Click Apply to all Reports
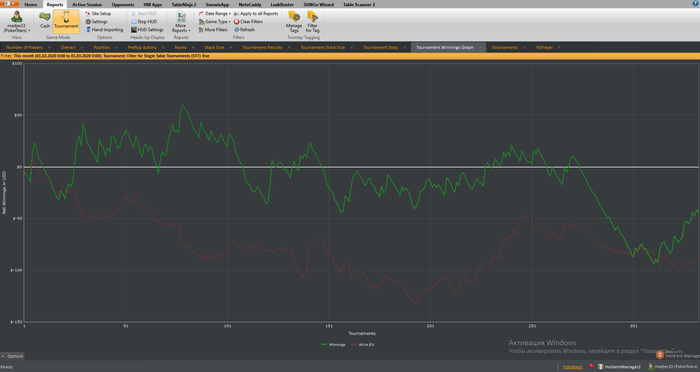 (x=256, y=13)
